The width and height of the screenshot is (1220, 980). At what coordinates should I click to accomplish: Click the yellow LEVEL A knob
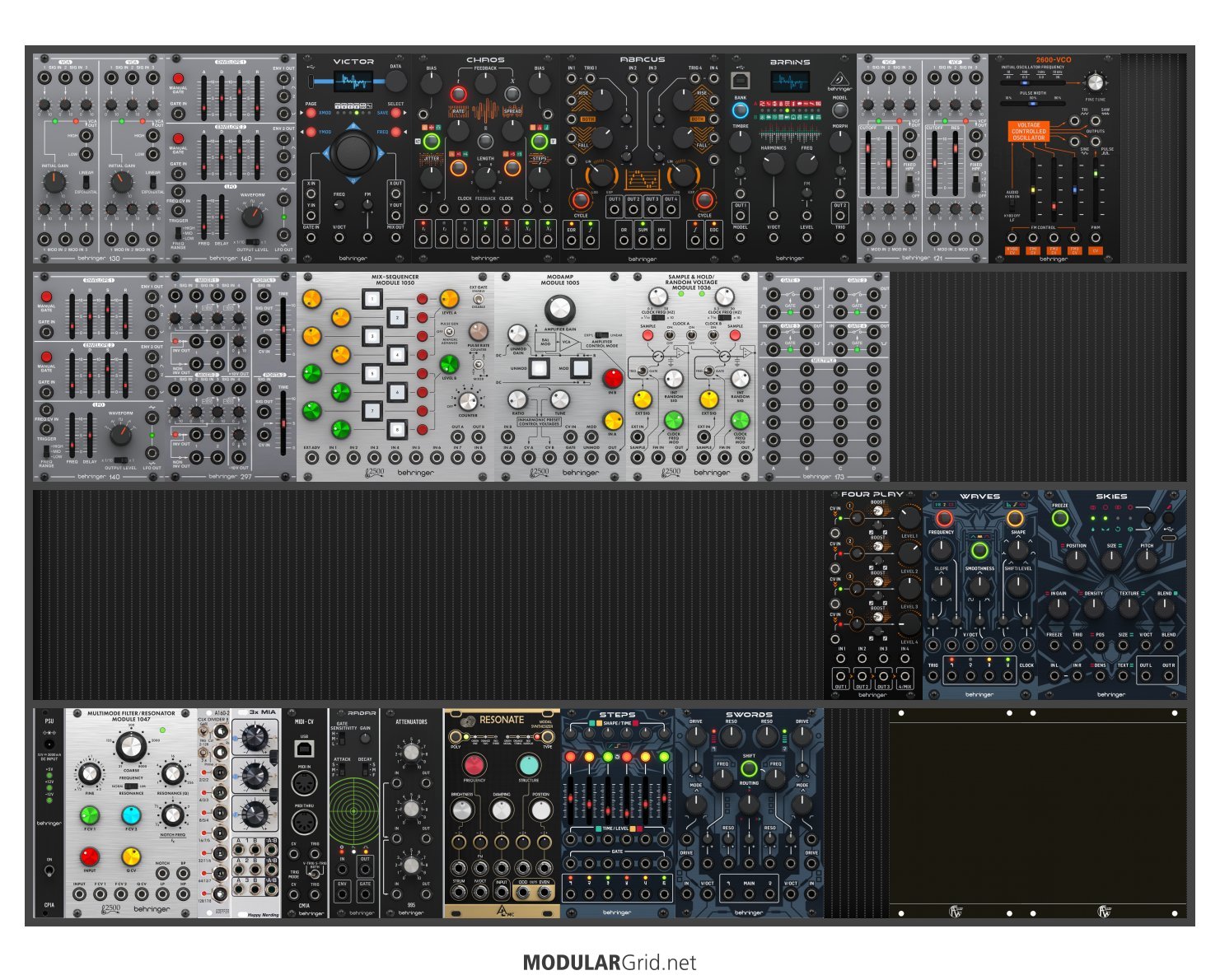(x=449, y=298)
